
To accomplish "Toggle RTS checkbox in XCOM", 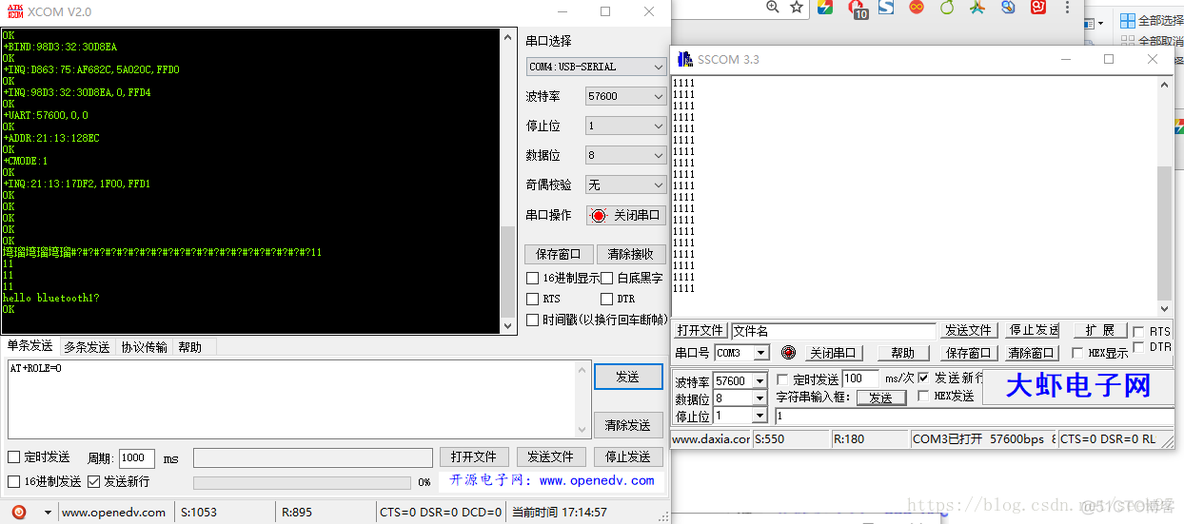I will (x=532, y=299).
